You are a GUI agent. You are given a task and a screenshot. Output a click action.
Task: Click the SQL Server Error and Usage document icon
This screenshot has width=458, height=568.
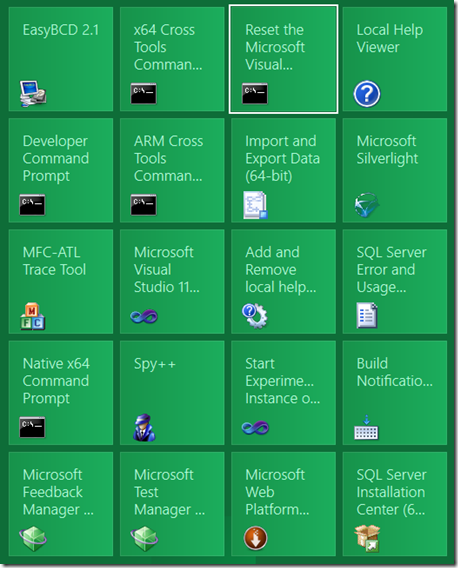click(367, 316)
